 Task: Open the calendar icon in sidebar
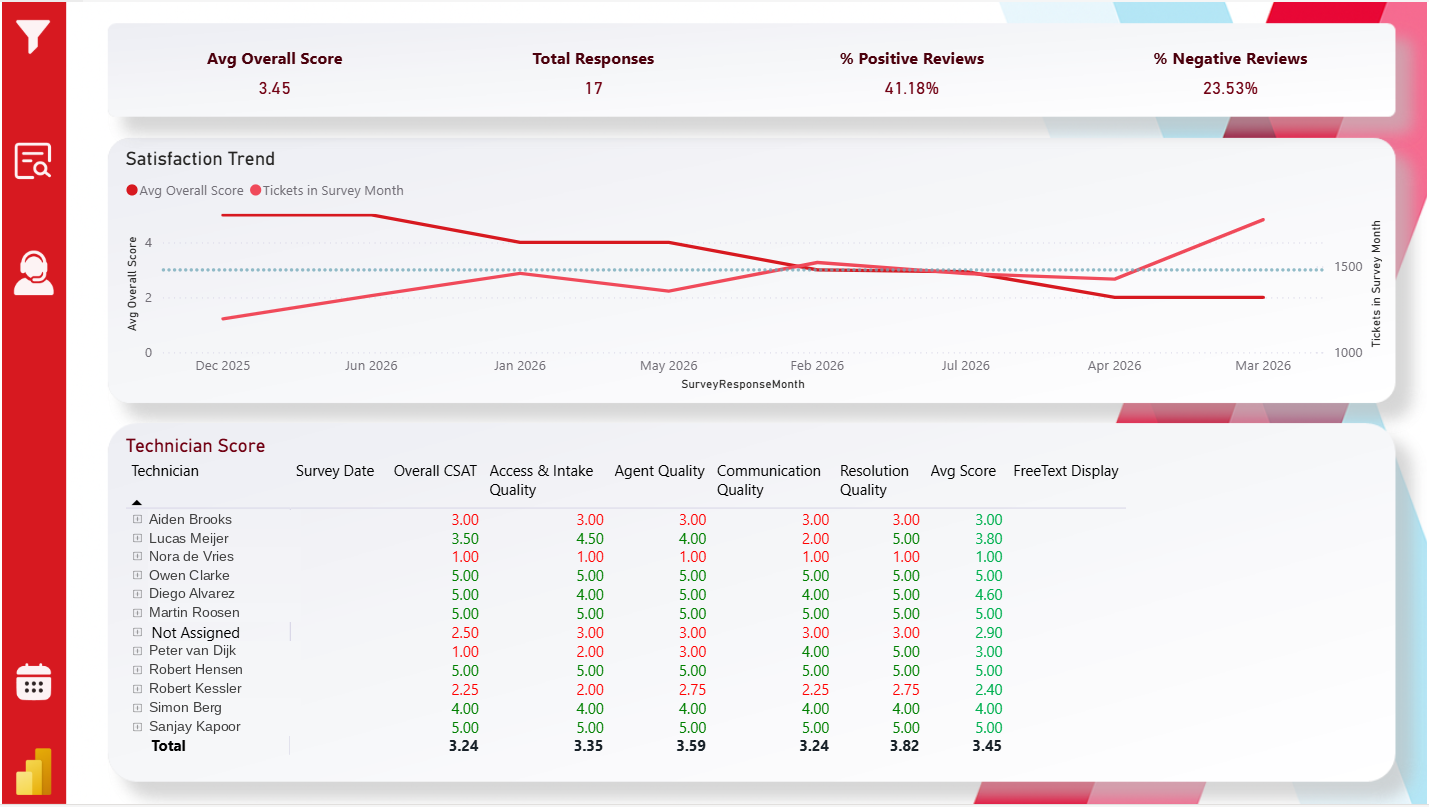[x=33, y=681]
